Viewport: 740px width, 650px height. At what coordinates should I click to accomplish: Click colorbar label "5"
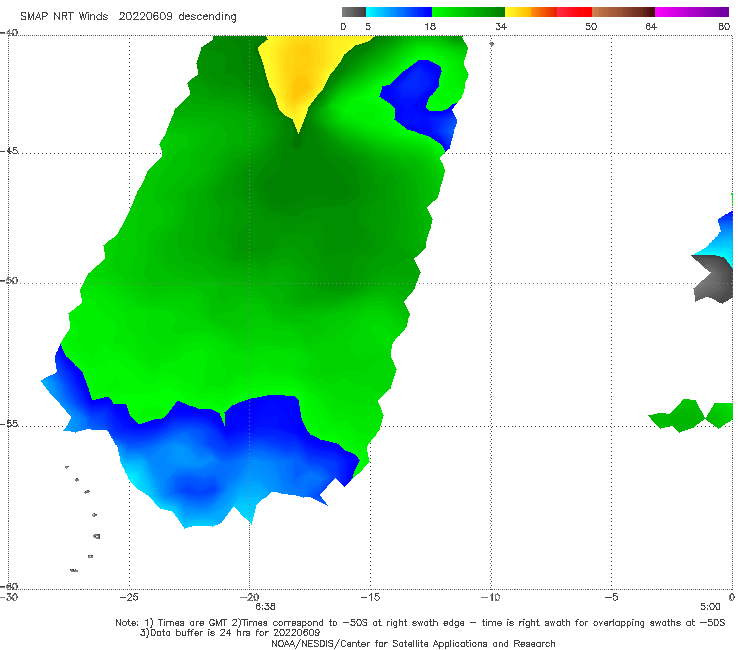tap(368, 26)
